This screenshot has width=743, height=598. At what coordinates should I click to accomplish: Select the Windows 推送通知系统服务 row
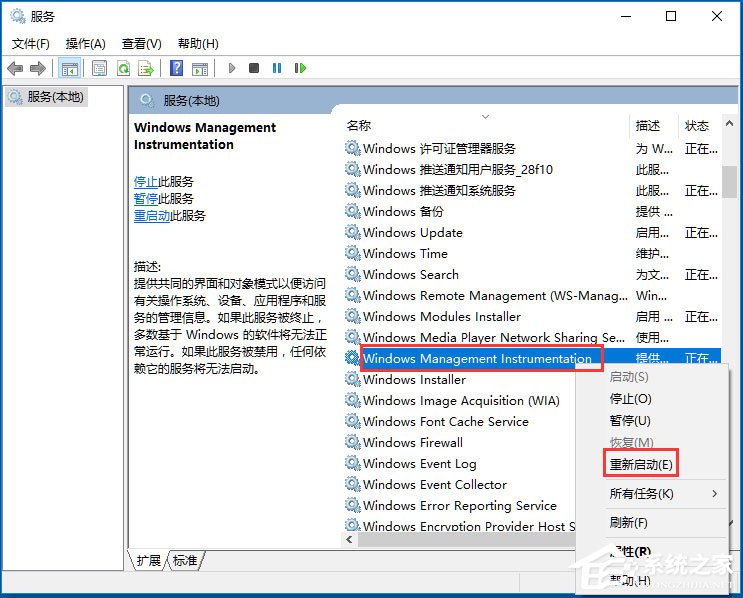coord(439,190)
